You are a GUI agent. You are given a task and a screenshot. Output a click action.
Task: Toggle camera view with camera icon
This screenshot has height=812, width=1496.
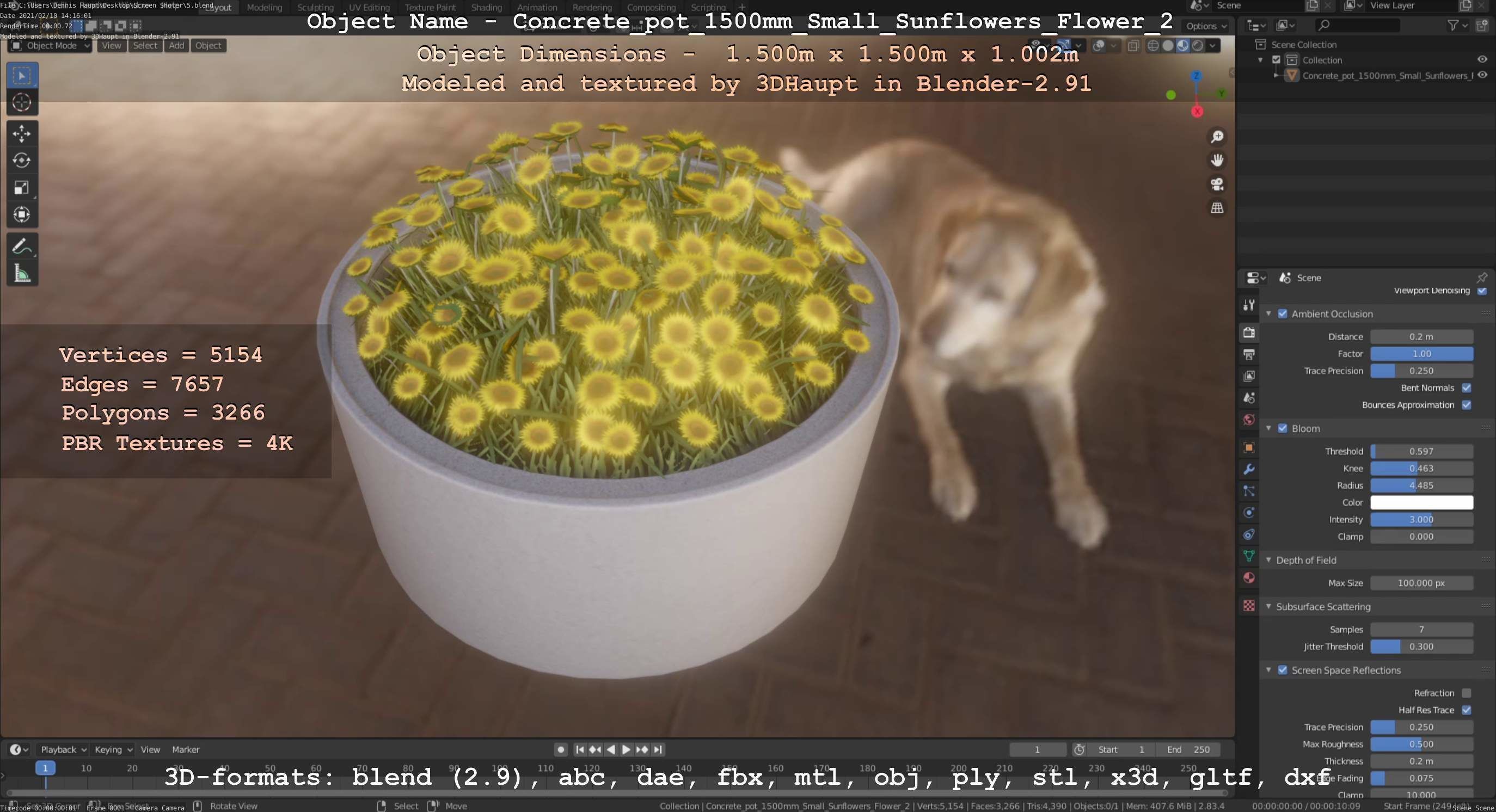(1217, 184)
